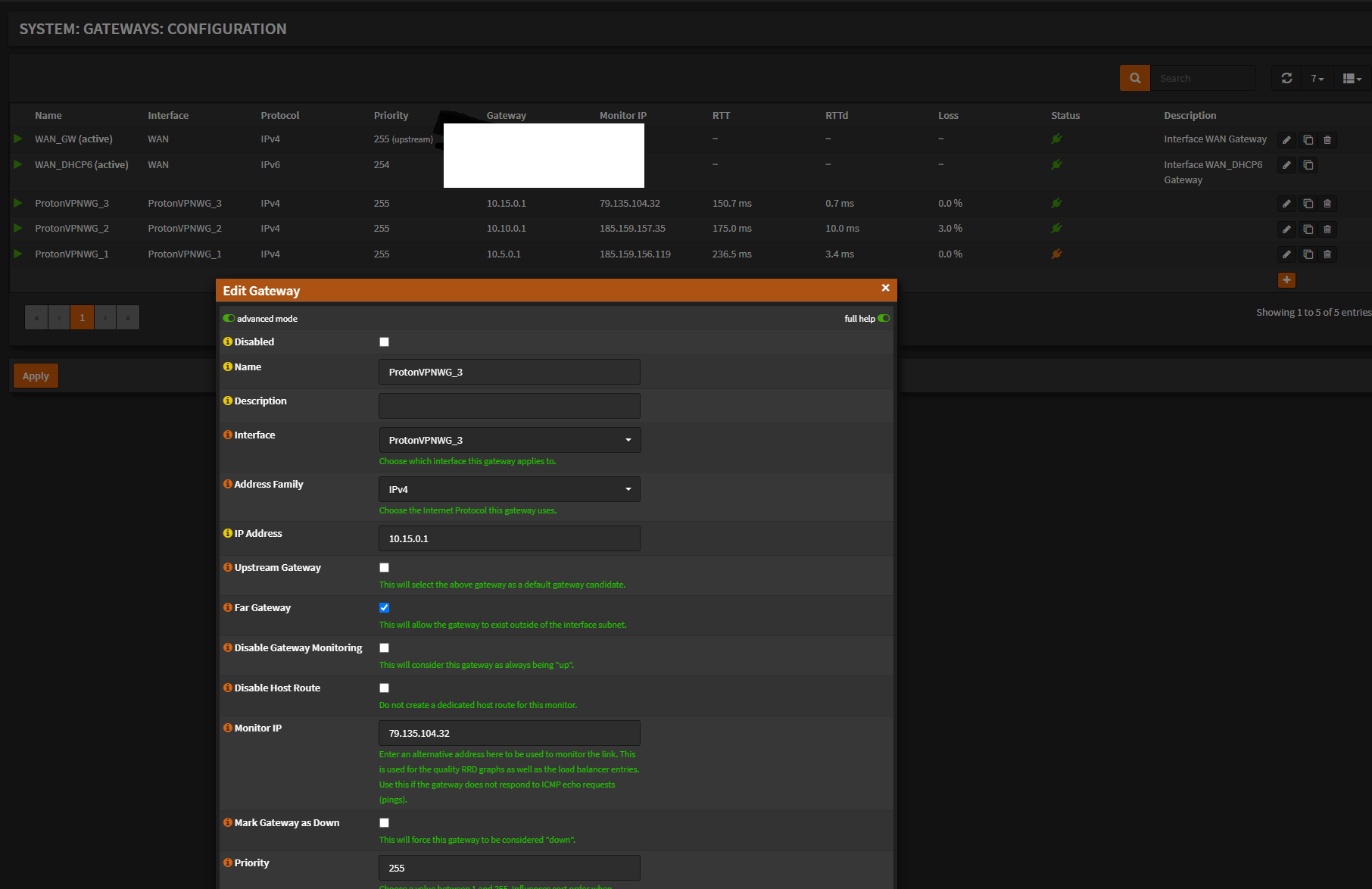Click the empty Description field
The height and width of the screenshot is (889, 1372).
click(510, 406)
